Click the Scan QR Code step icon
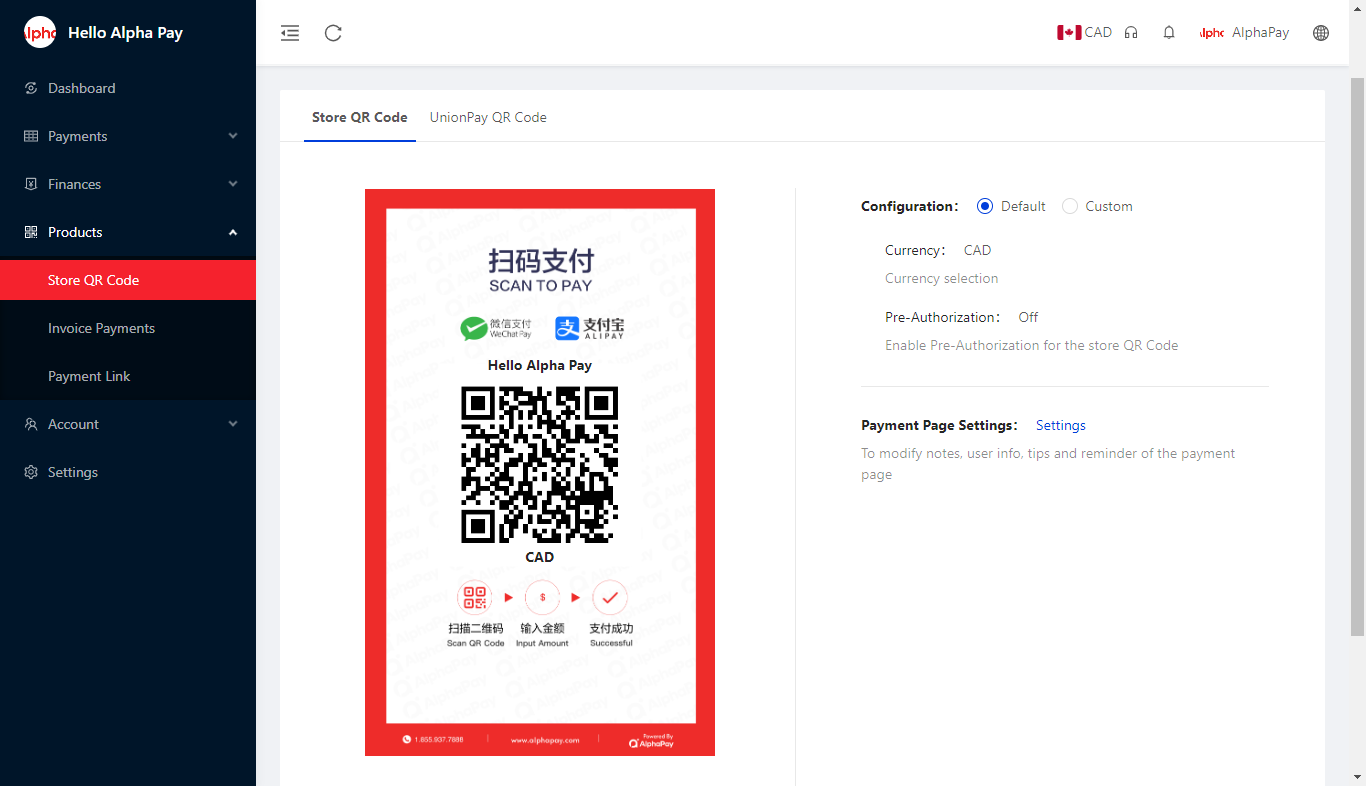This screenshot has height=786, width=1366. [x=475, y=598]
